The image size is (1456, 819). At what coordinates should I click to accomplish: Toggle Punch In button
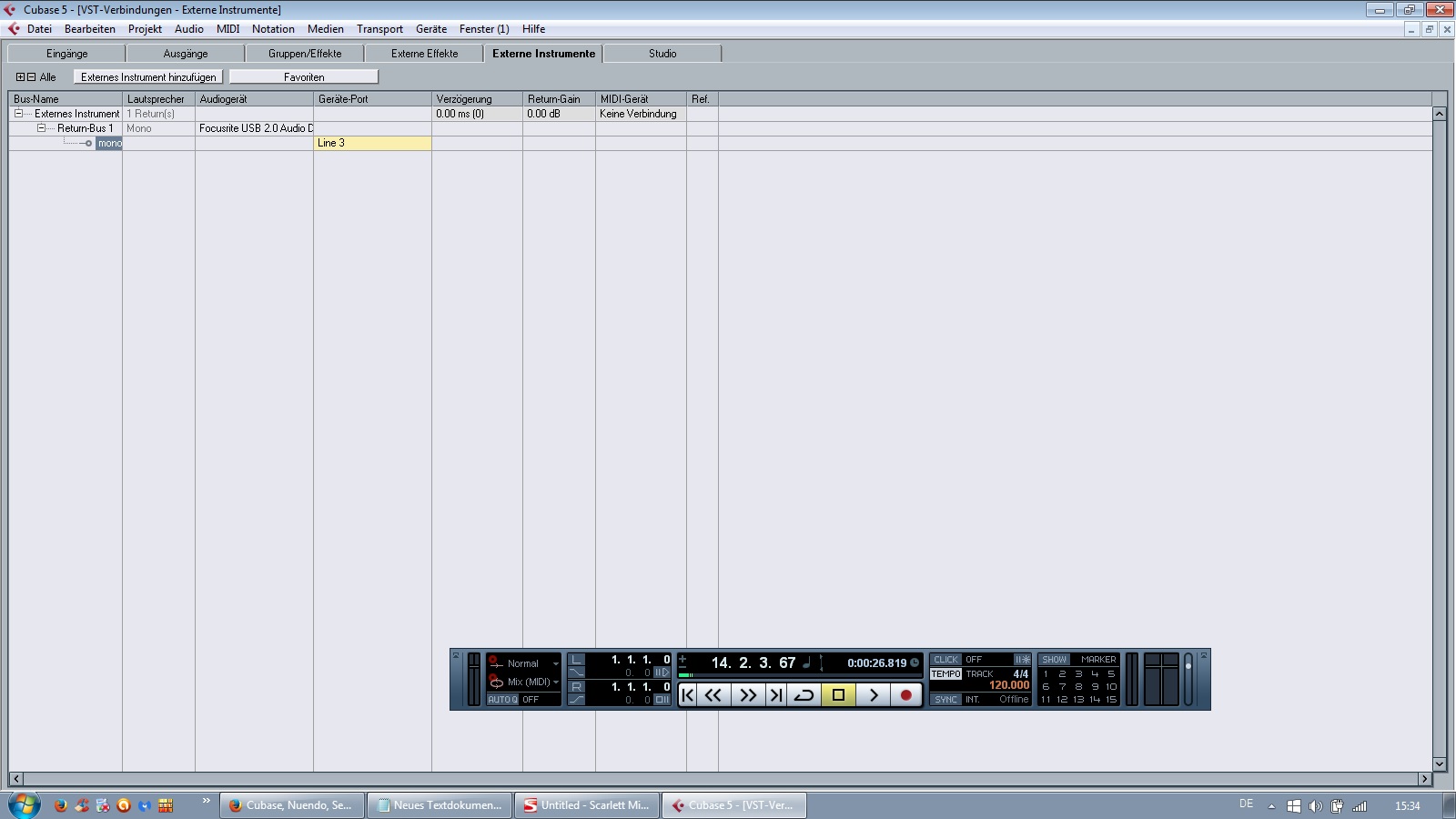pyautogui.click(x=576, y=672)
